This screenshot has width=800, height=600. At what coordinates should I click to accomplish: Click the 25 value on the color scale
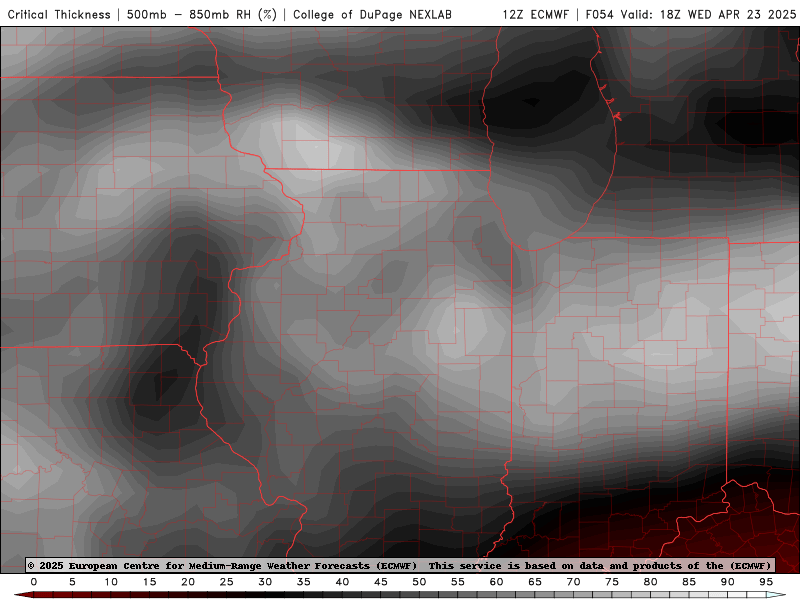click(x=227, y=582)
